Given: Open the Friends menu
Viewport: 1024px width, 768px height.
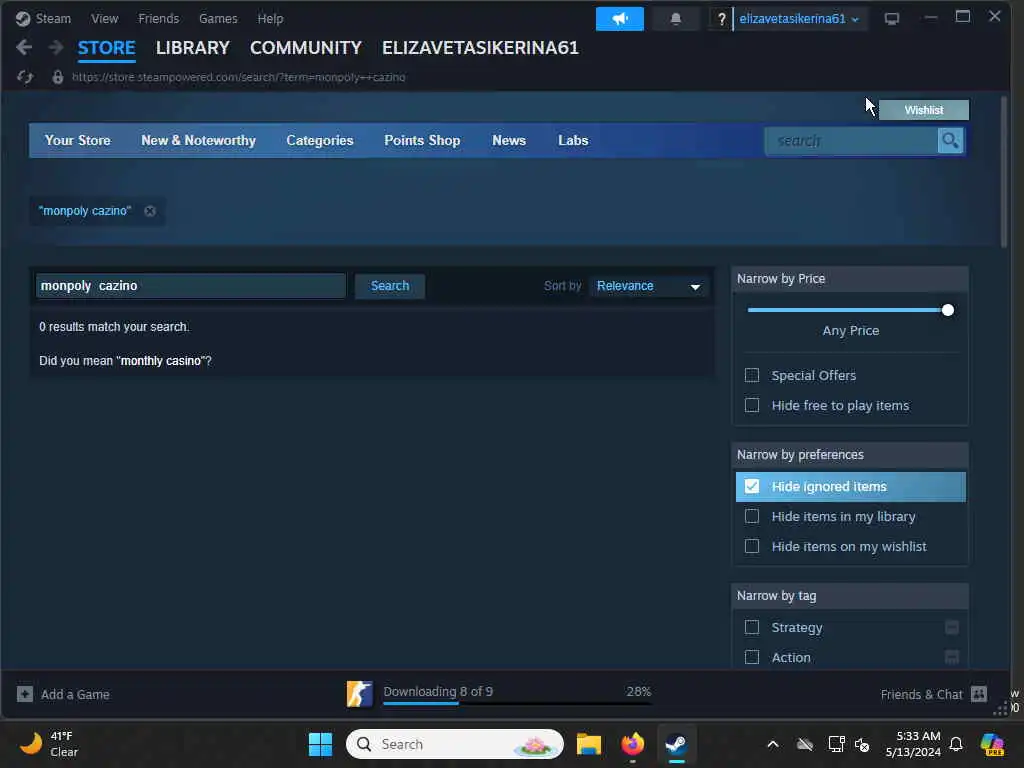Looking at the screenshot, I should pyautogui.click(x=159, y=18).
